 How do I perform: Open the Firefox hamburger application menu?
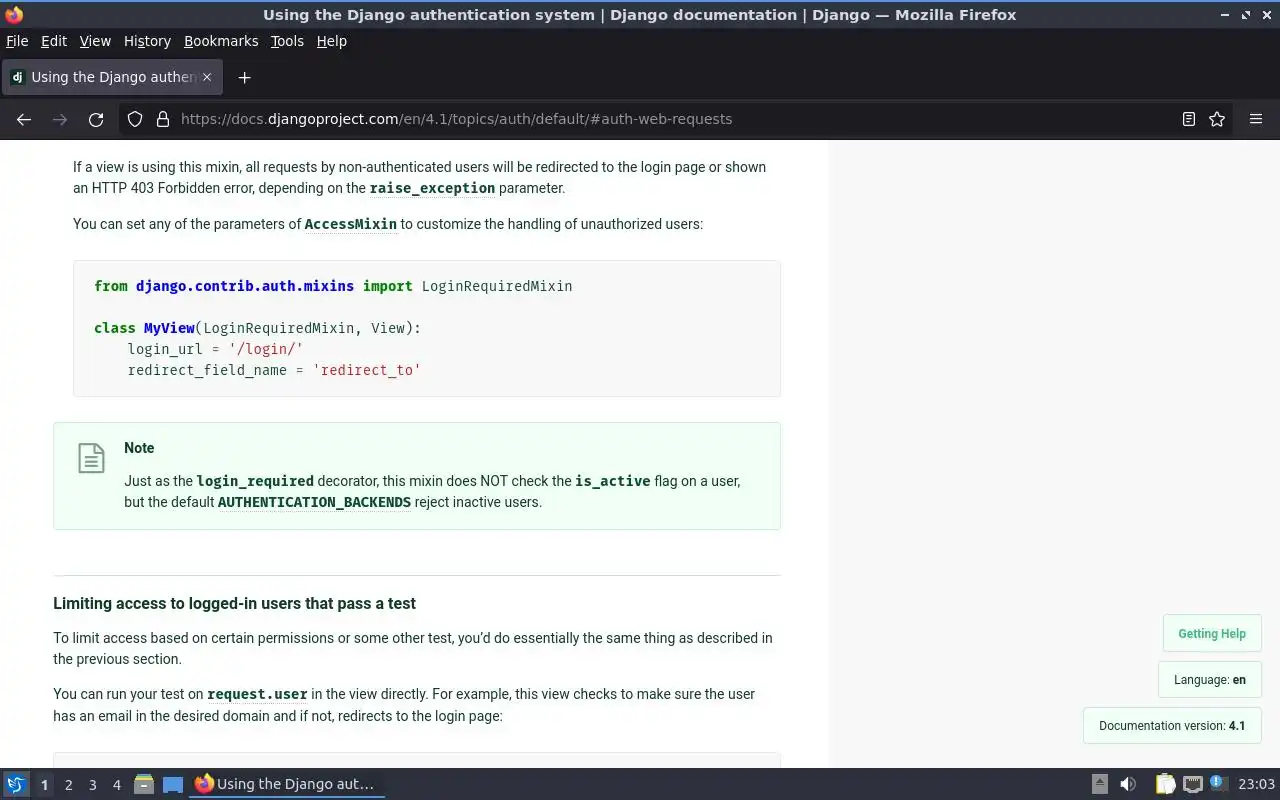click(x=1256, y=119)
